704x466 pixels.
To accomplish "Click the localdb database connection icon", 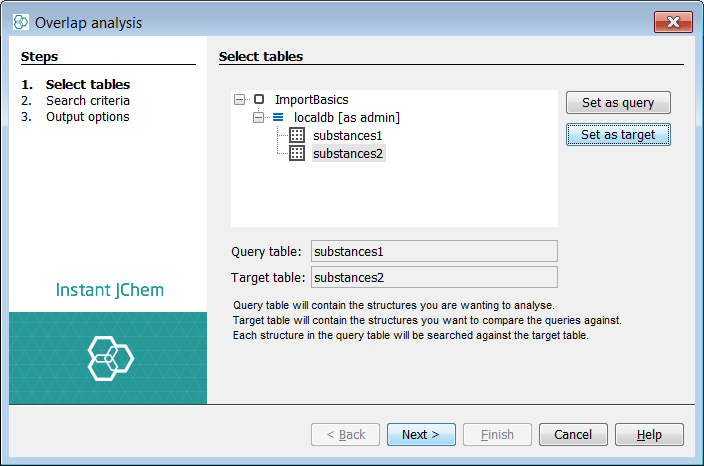I will point(278,118).
